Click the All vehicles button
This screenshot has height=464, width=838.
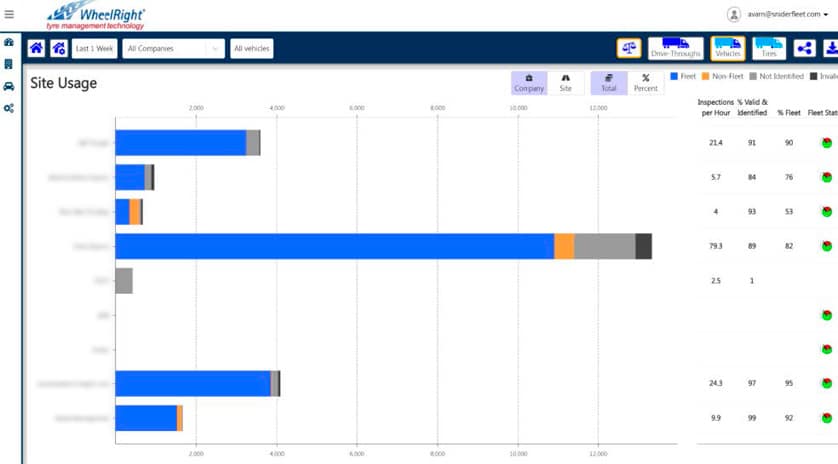(x=251, y=48)
